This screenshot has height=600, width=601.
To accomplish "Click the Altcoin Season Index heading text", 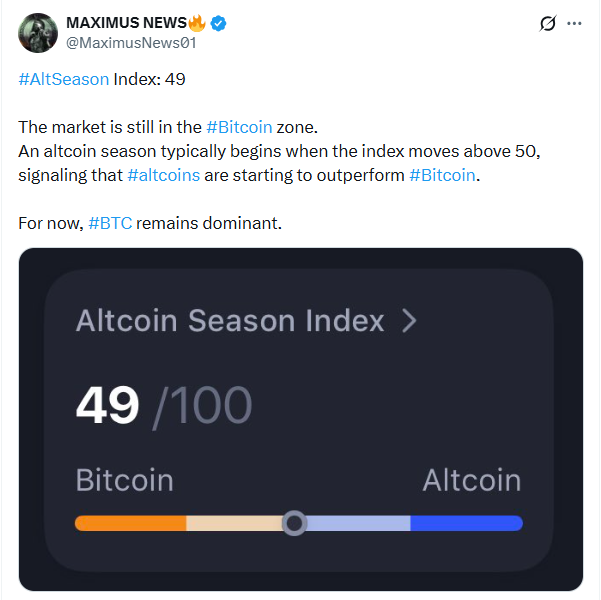I will 230,321.
